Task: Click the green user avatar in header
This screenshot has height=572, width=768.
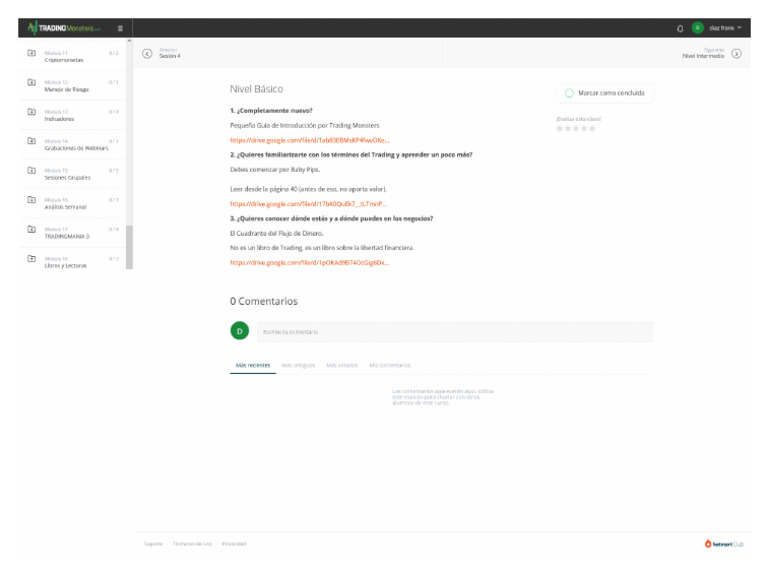Action: click(697, 28)
